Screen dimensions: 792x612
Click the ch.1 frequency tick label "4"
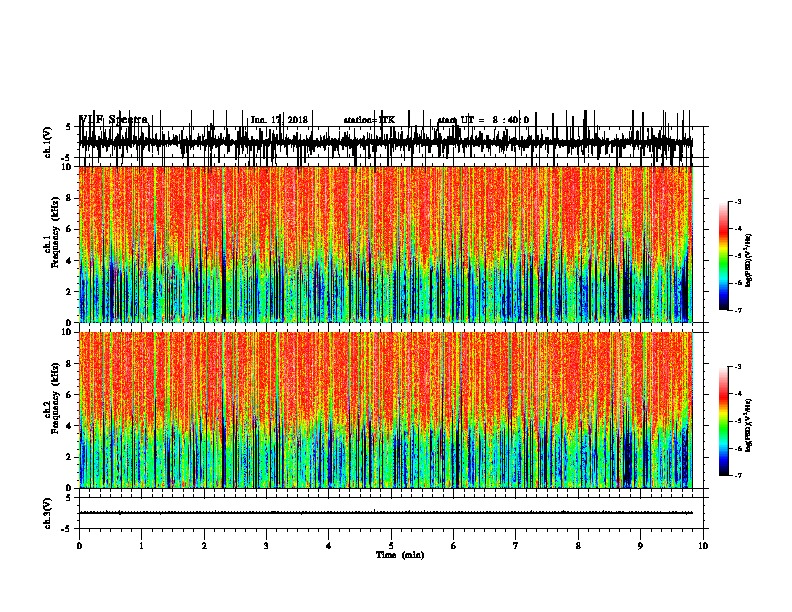coord(70,260)
